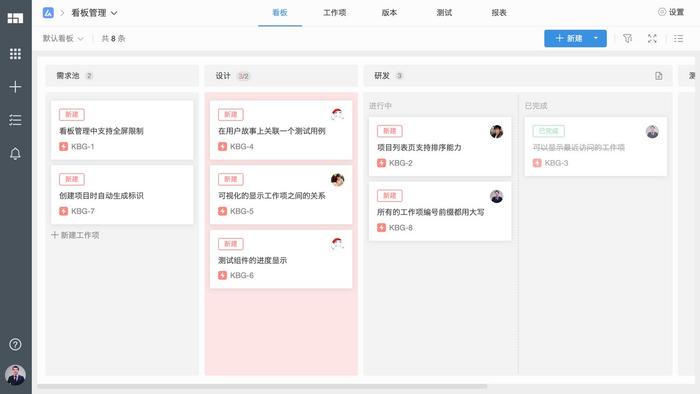Viewport: 700px width, 394px height.
Task: Click the 已完成 sub-column label
Action: tap(536, 106)
